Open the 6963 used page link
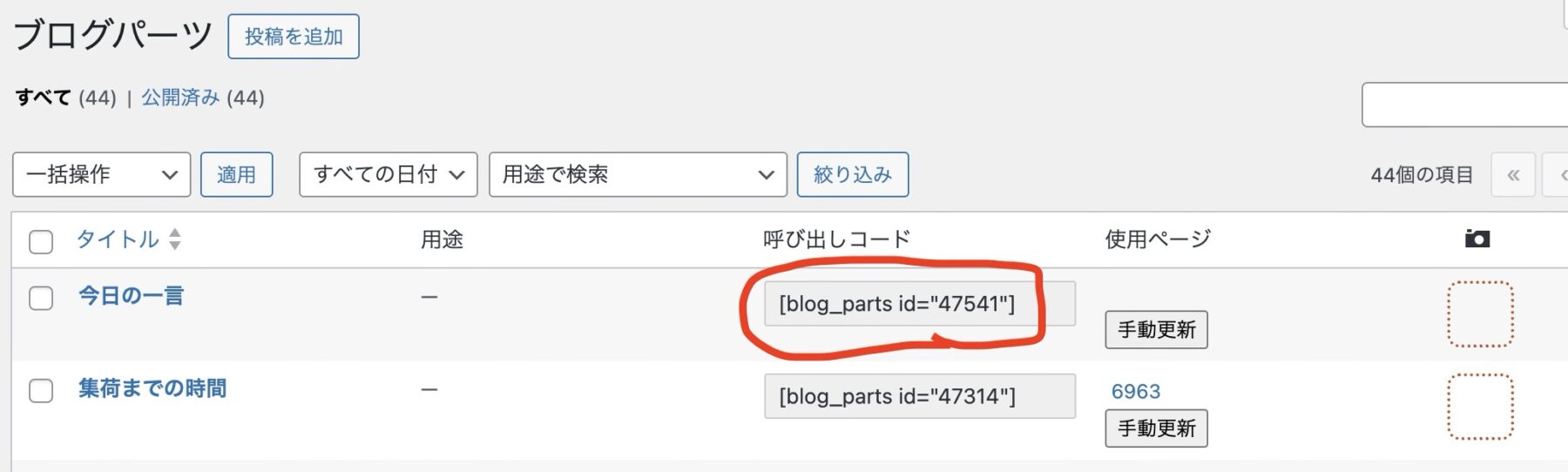 tap(1135, 391)
